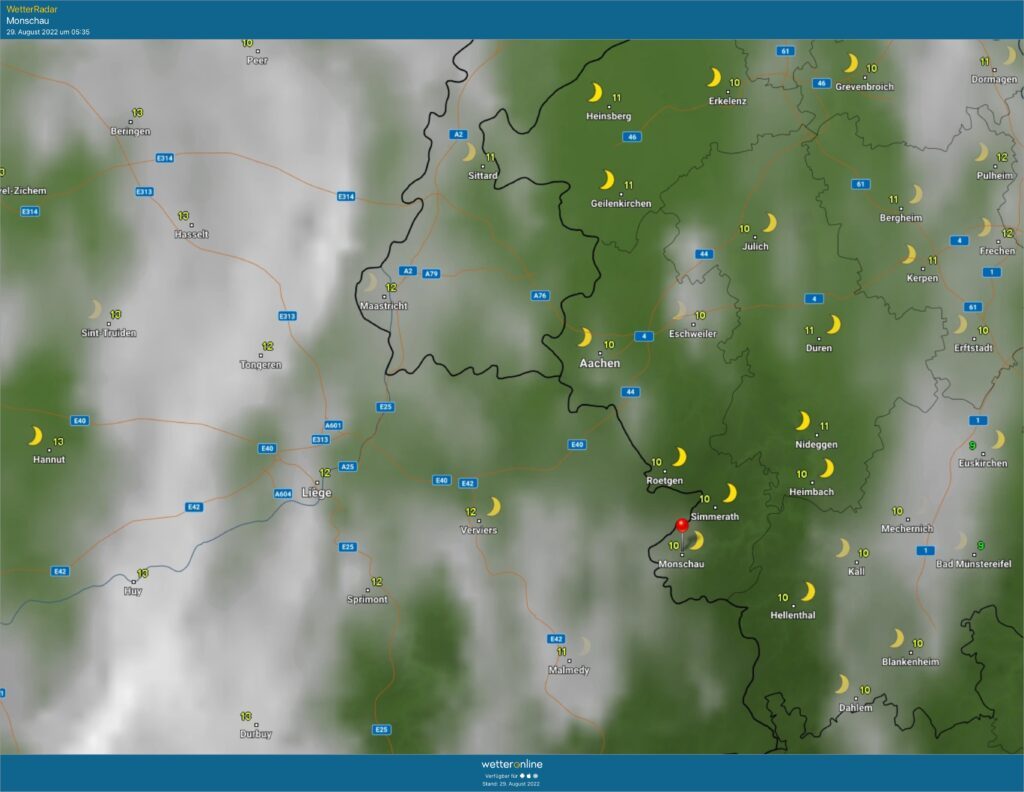Select the Eschweiler town label
Image resolution: width=1024 pixels, height=792 pixels.
pyautogui.click(x=693, y=334)
